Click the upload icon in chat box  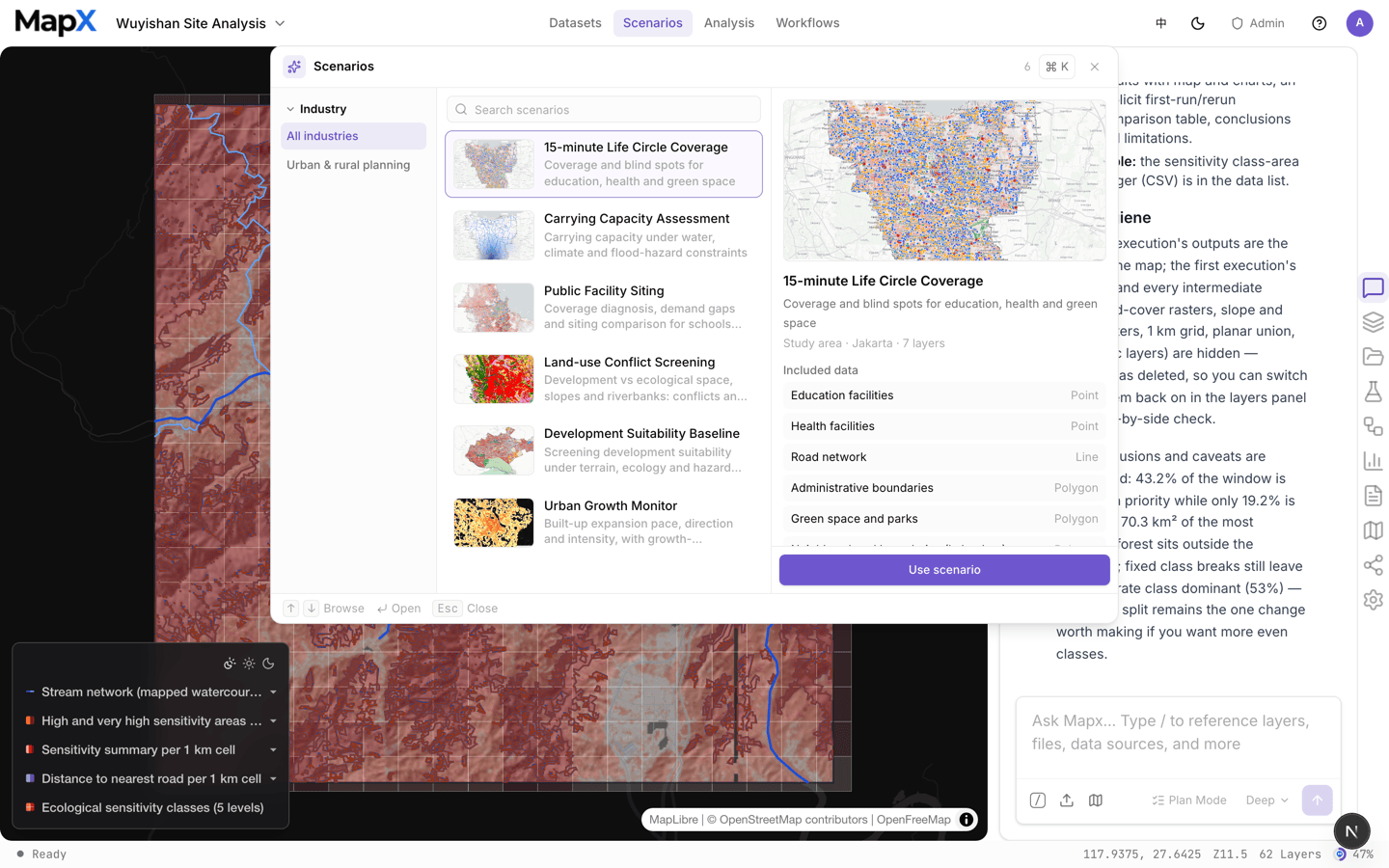pyautogui.click(x=1067, y=800)
